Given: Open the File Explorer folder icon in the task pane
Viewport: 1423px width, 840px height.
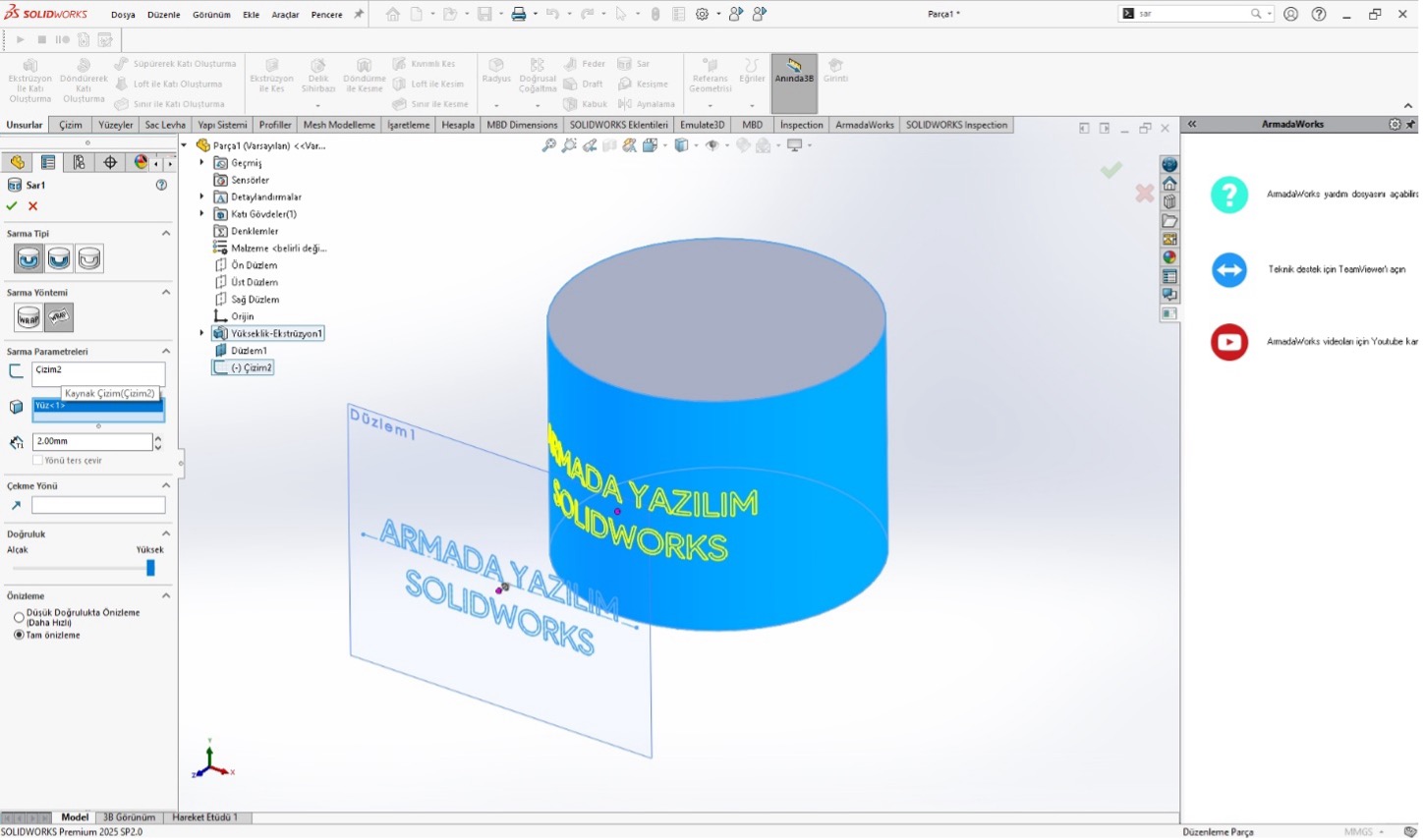Looking at the screenshot, I should click(1169, 221).
